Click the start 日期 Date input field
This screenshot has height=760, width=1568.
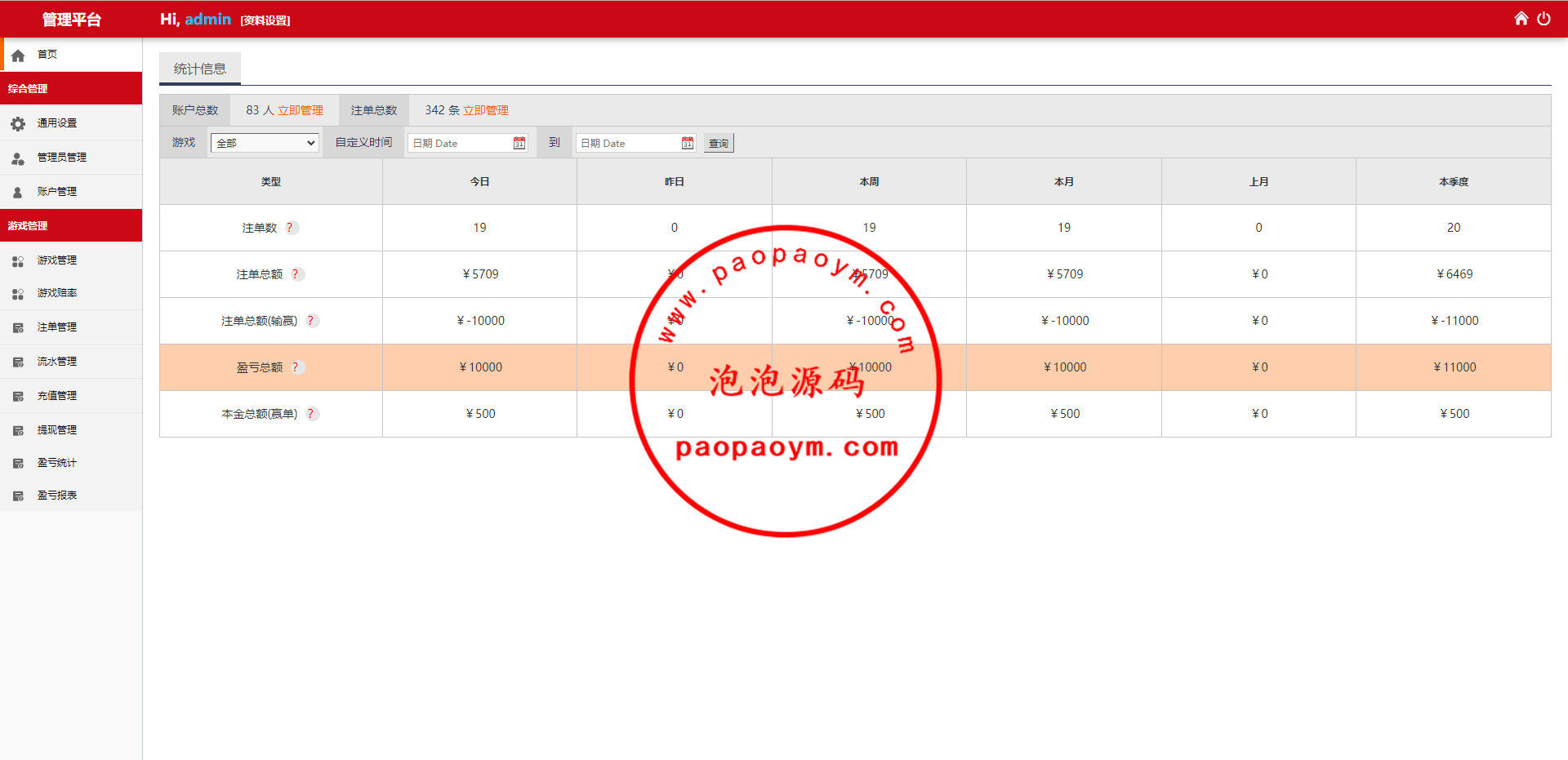(468, 143)
